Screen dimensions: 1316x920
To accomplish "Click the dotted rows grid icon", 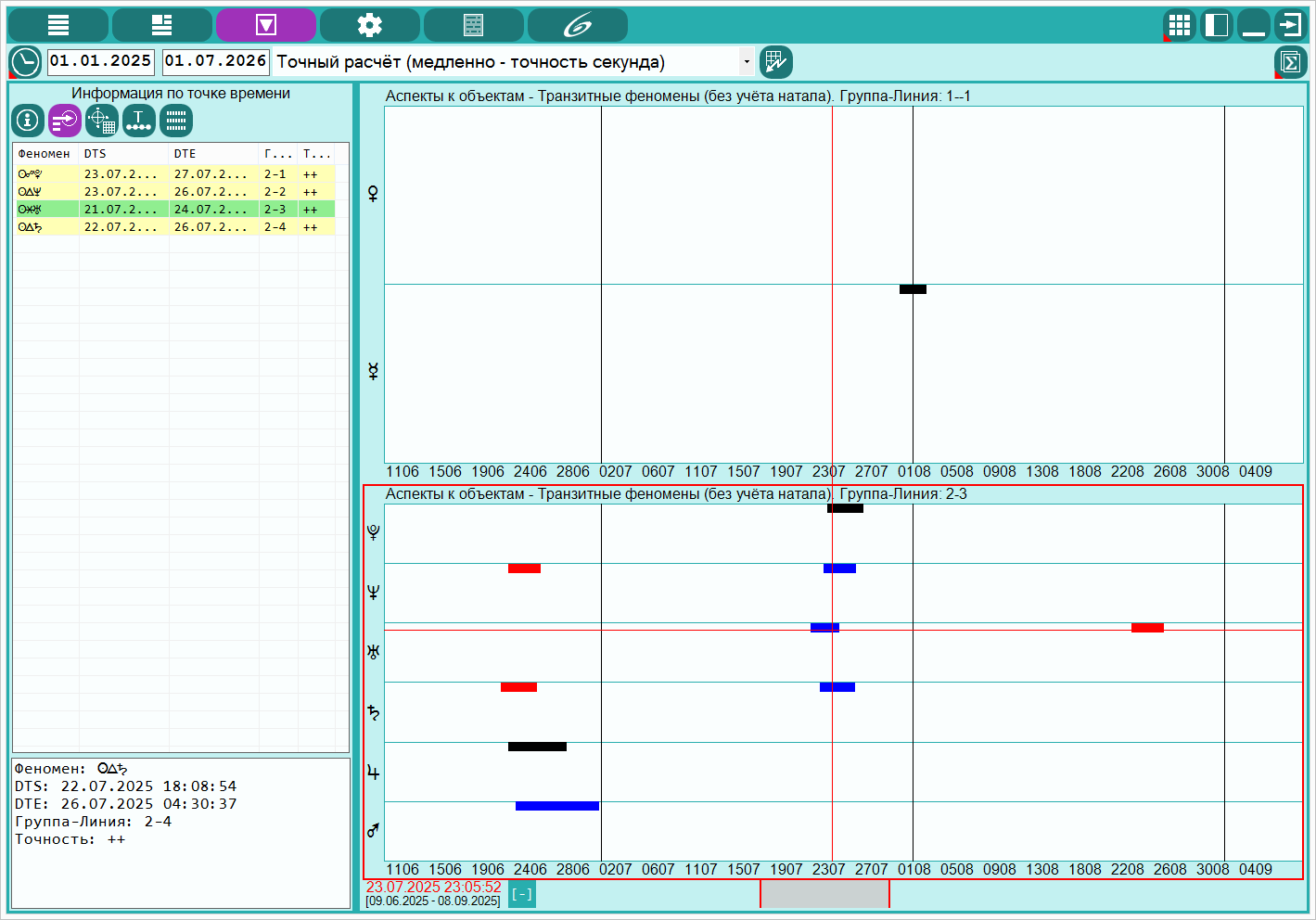I will [176, 121].
